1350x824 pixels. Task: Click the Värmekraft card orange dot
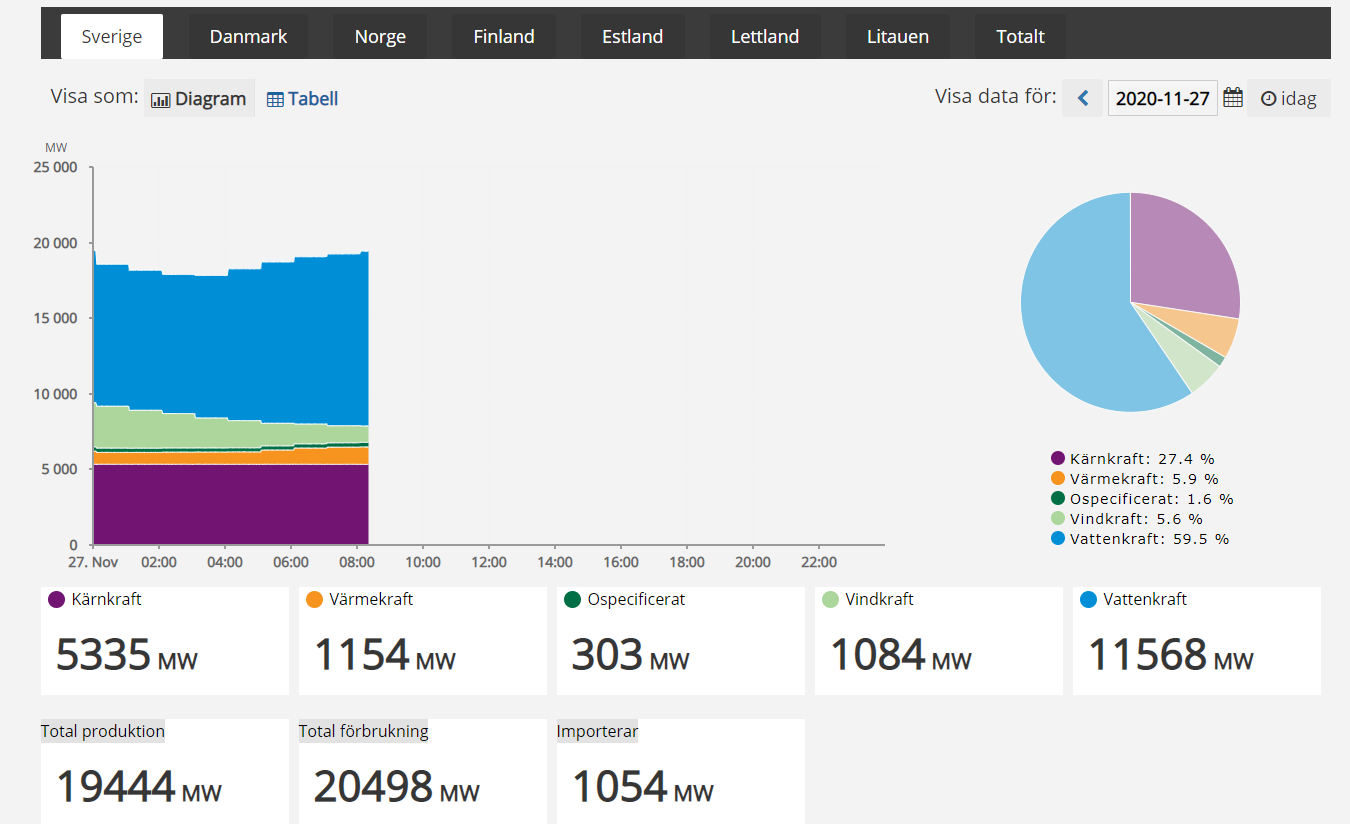[x=315, y=599]
